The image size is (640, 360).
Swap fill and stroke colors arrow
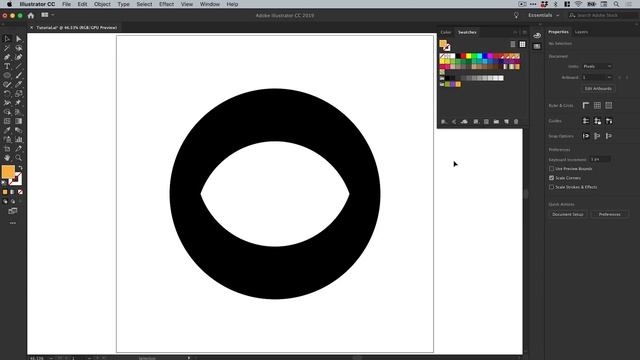coord(20,167)
